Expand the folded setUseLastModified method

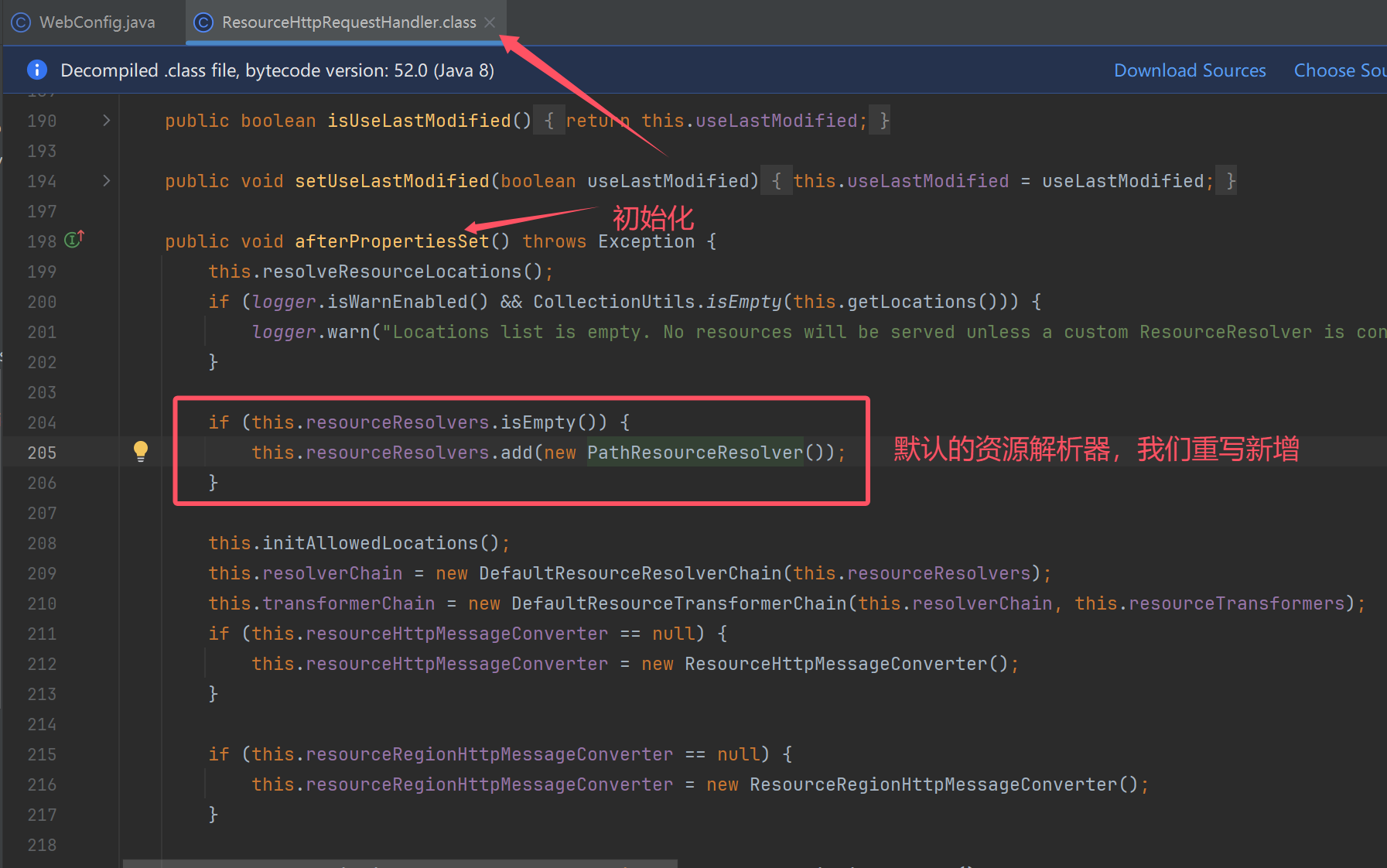(107, 181)
